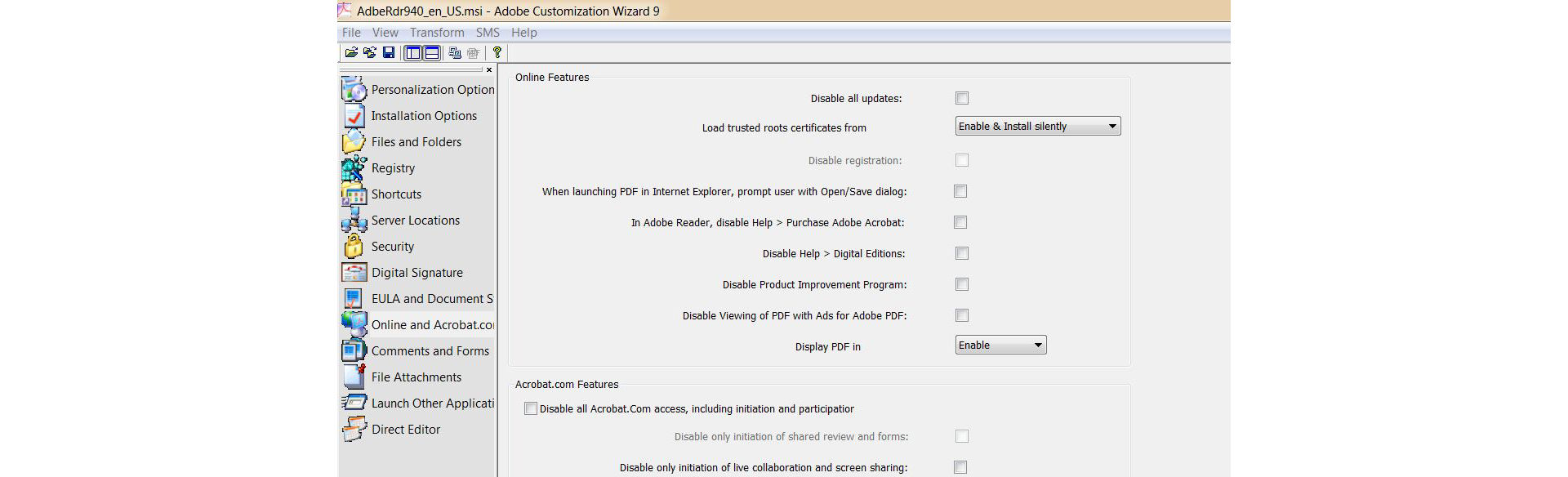The image size is (1568, 477).
Task: Click grayed shared review and forms checkbox
Action: [962, 436]
